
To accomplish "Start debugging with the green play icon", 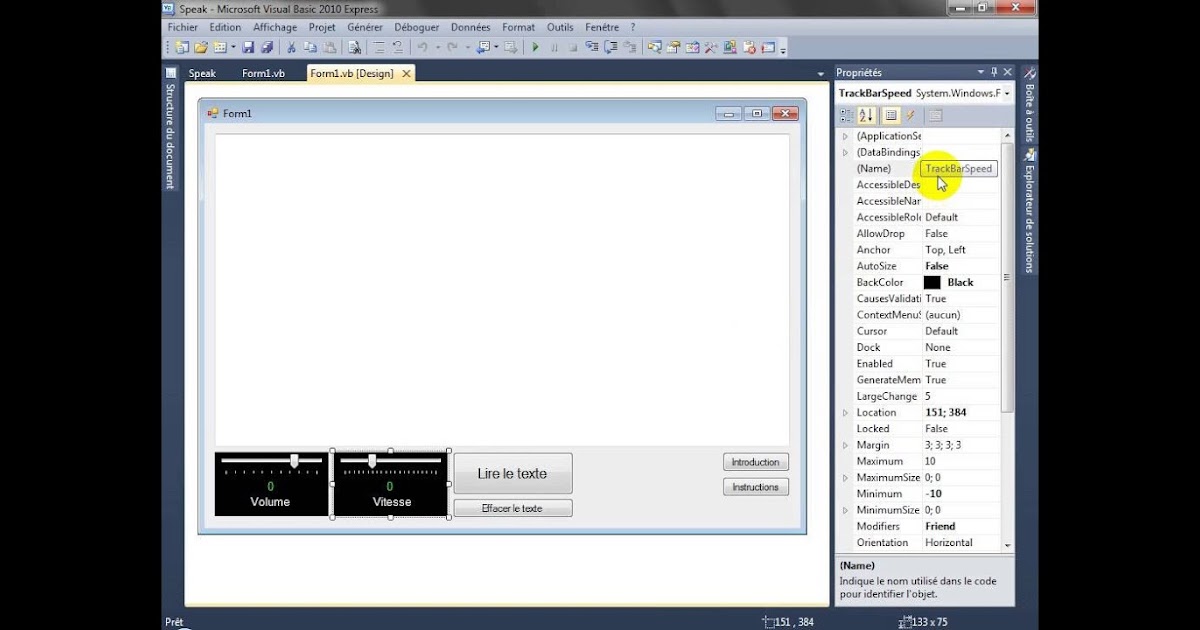I will click(535, 47).
